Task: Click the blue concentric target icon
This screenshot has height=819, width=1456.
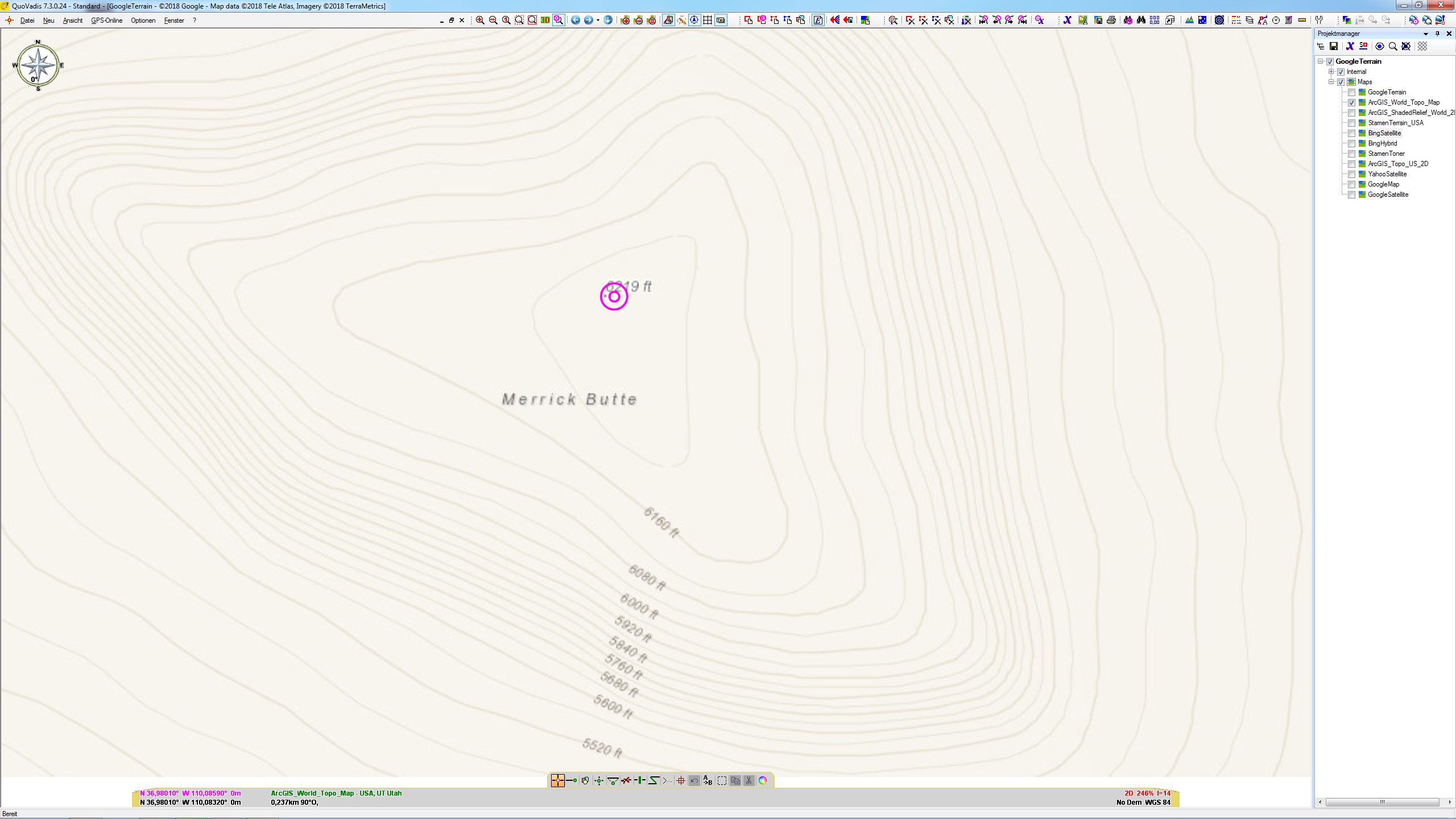Action: [1219, 20]
